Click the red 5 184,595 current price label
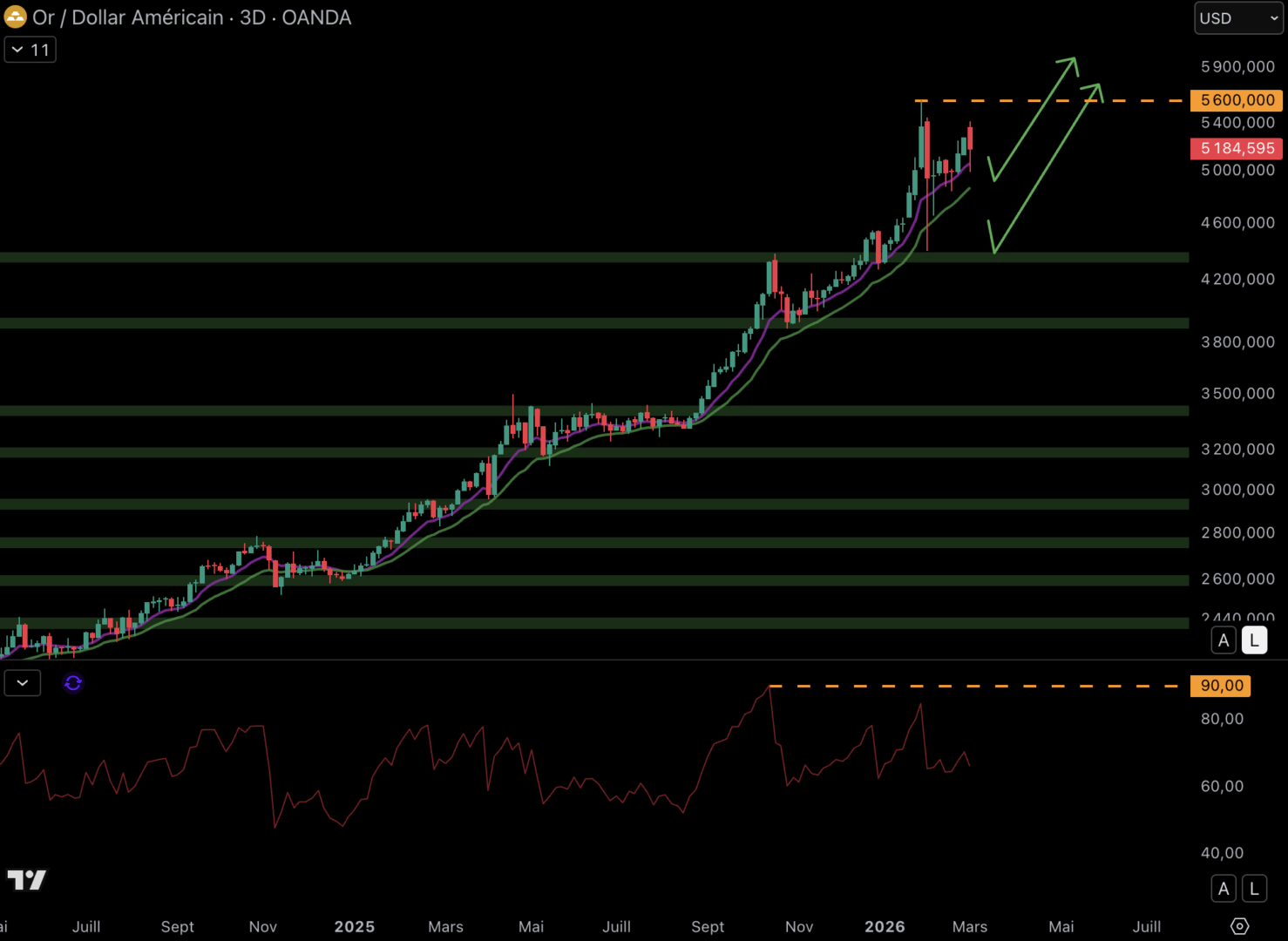The image size is (1288, 941). pos(1237,148)
